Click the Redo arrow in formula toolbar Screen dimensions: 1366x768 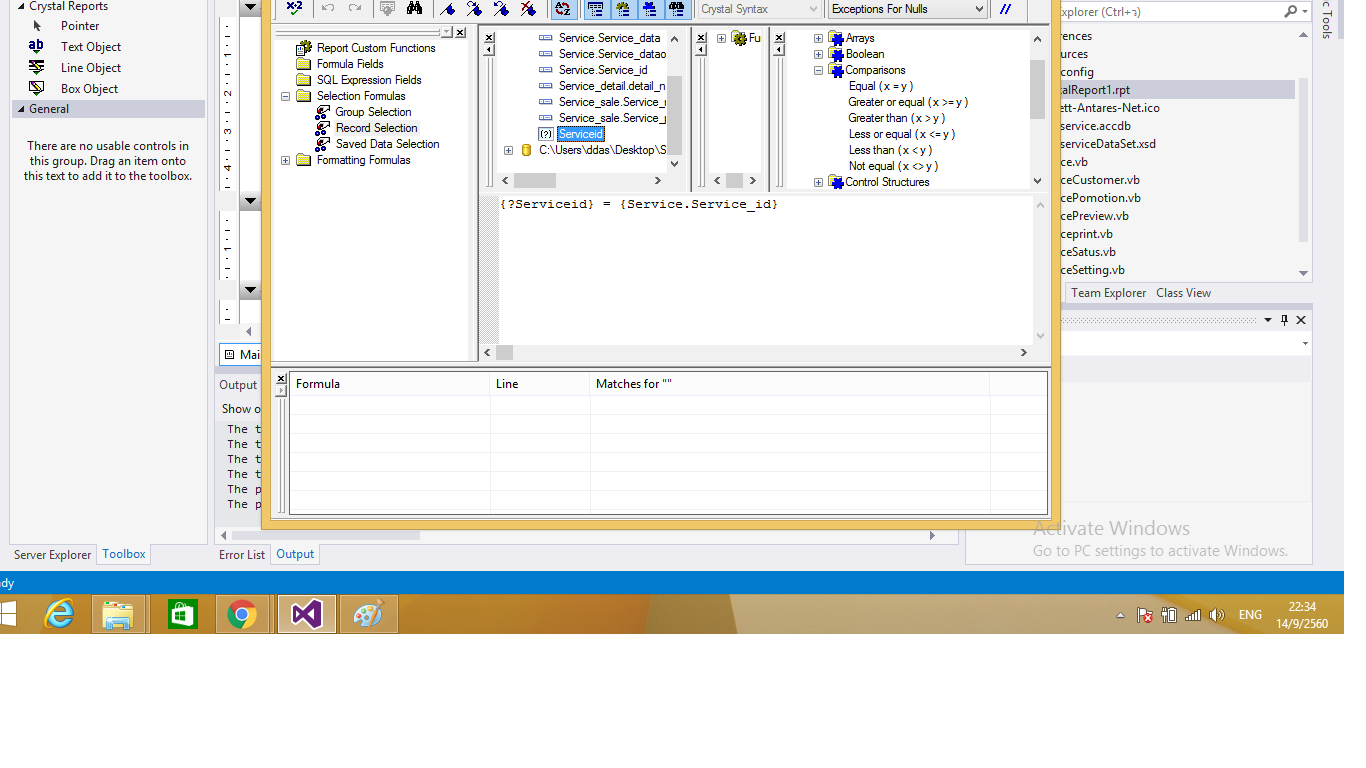coord(355,9)
